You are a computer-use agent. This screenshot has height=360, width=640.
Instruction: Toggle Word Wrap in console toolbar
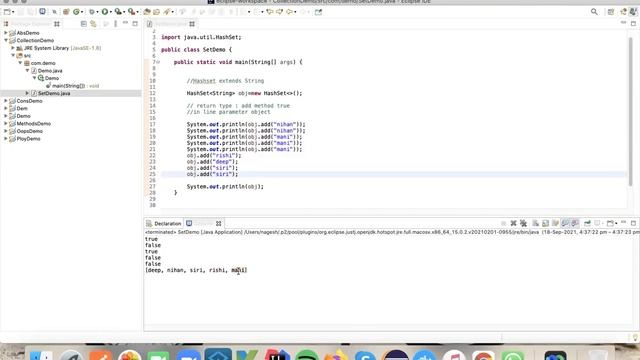[x=555, y=223]
